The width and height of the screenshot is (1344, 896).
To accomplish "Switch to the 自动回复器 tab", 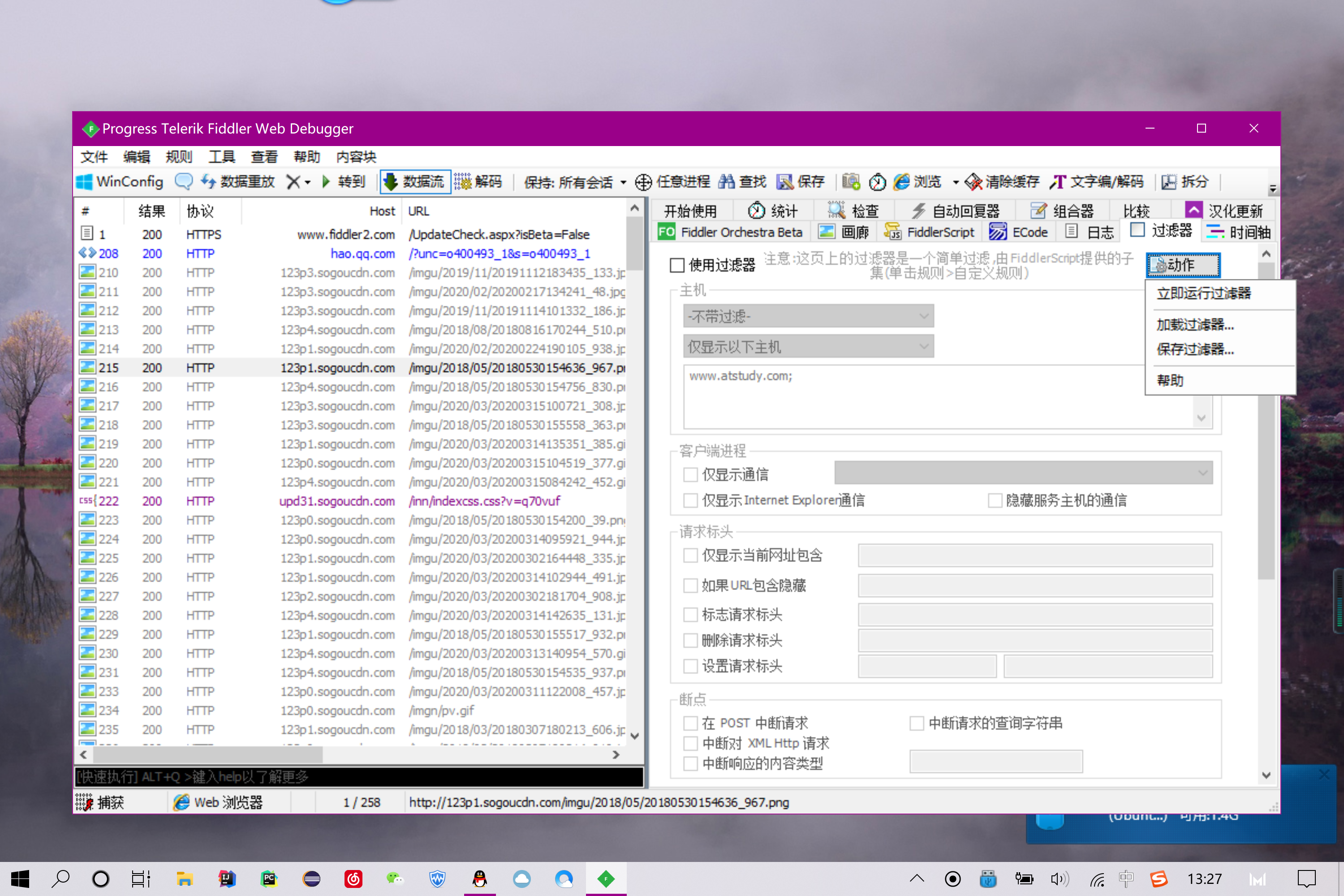I will tap(955, 211).
